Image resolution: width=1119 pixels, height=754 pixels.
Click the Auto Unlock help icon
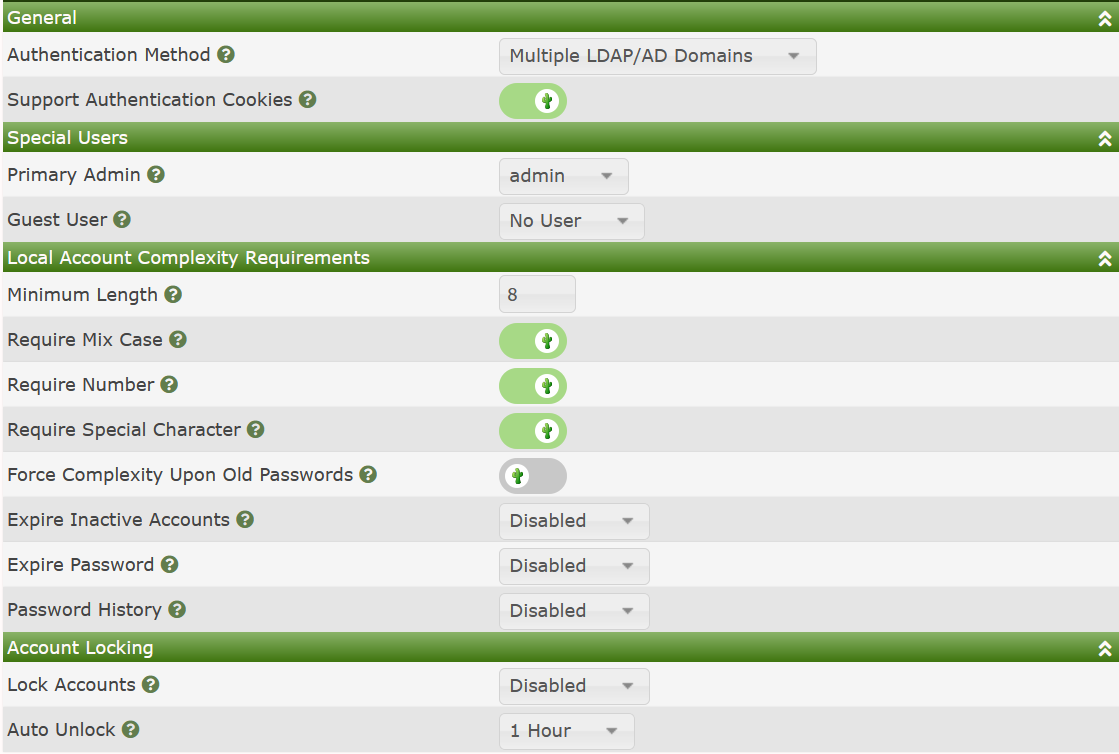coord(131,730)
